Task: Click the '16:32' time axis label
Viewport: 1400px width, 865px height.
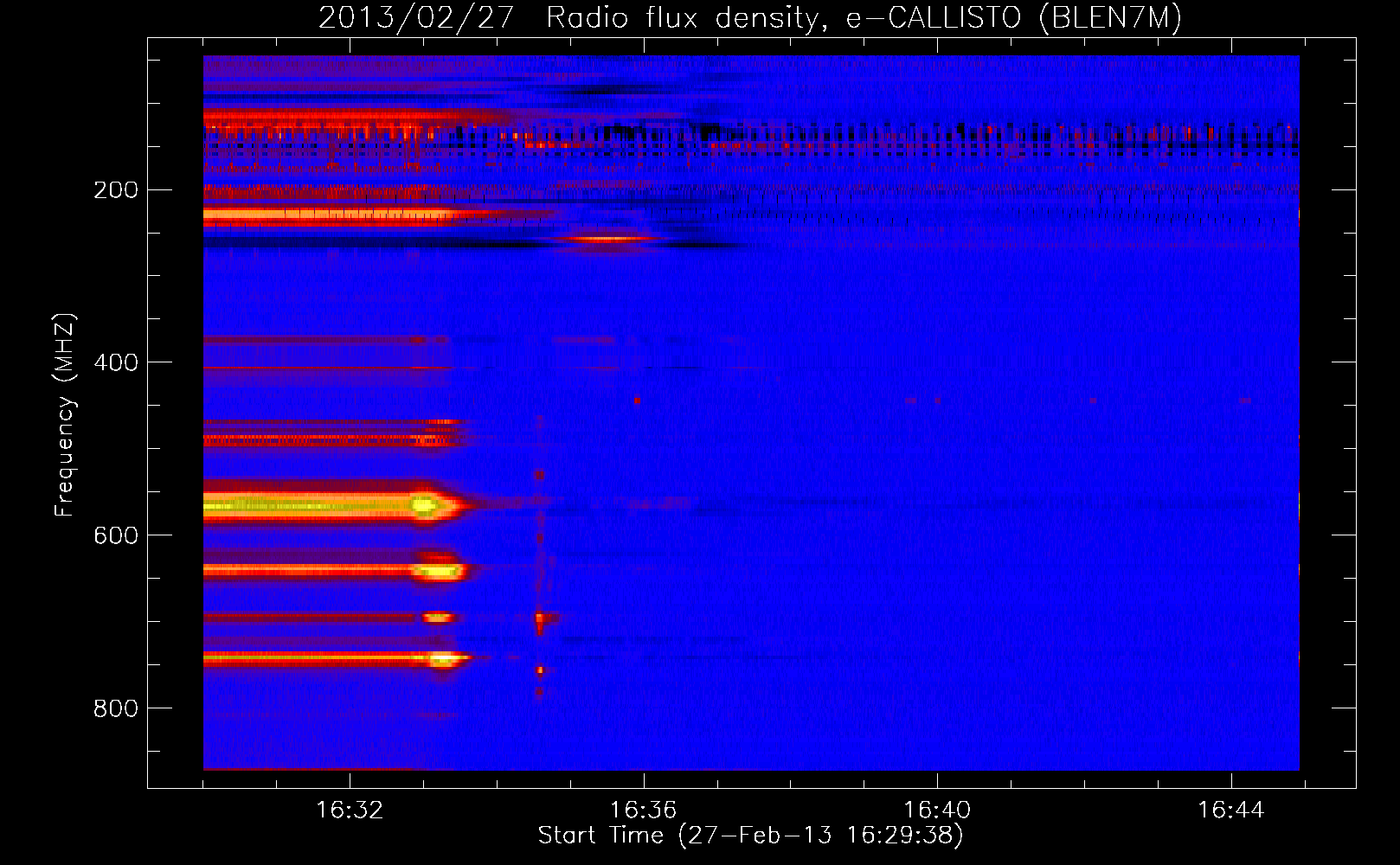Action: pos(350,811)
